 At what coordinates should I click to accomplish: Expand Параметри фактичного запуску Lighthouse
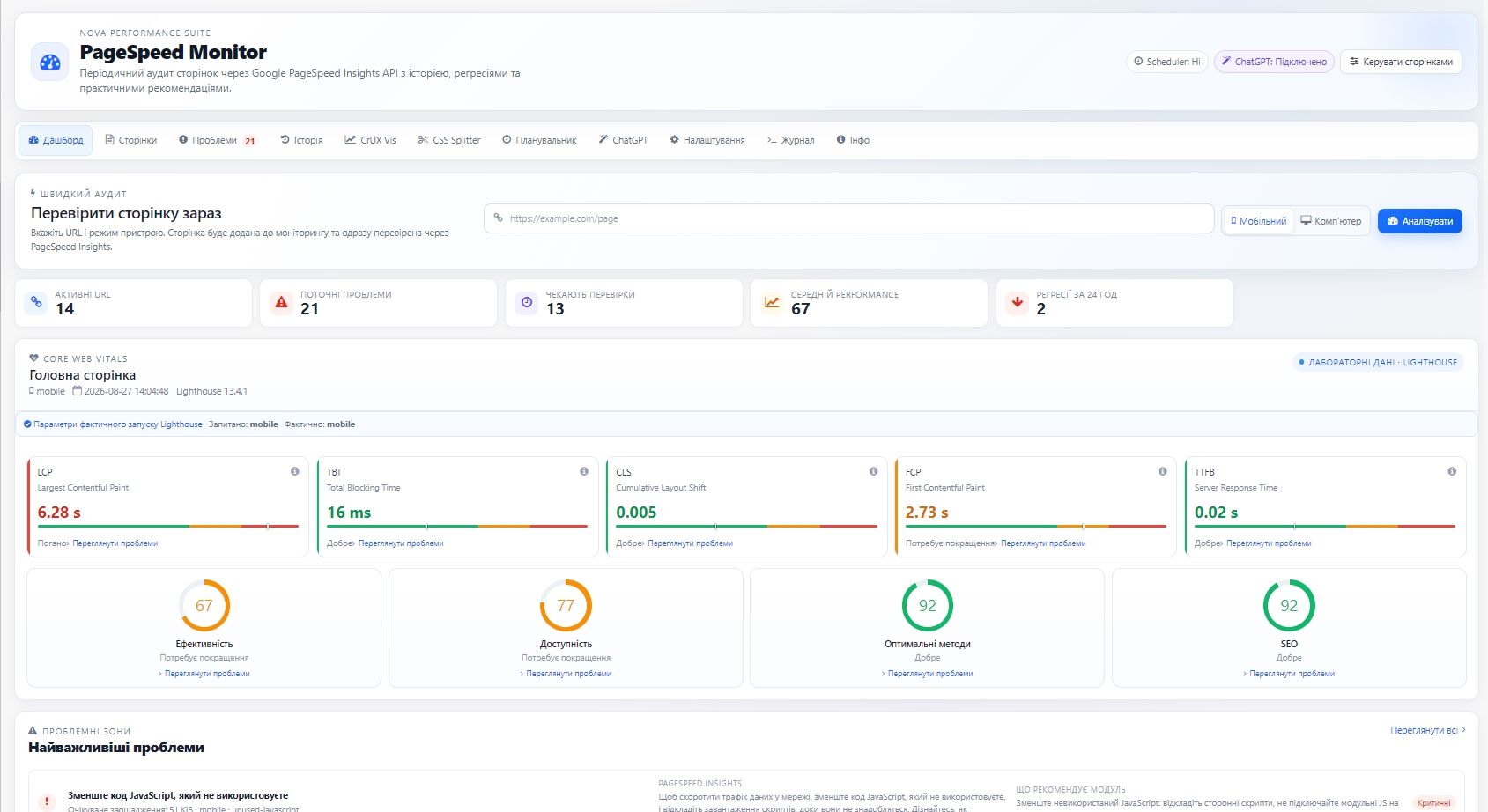113,424
